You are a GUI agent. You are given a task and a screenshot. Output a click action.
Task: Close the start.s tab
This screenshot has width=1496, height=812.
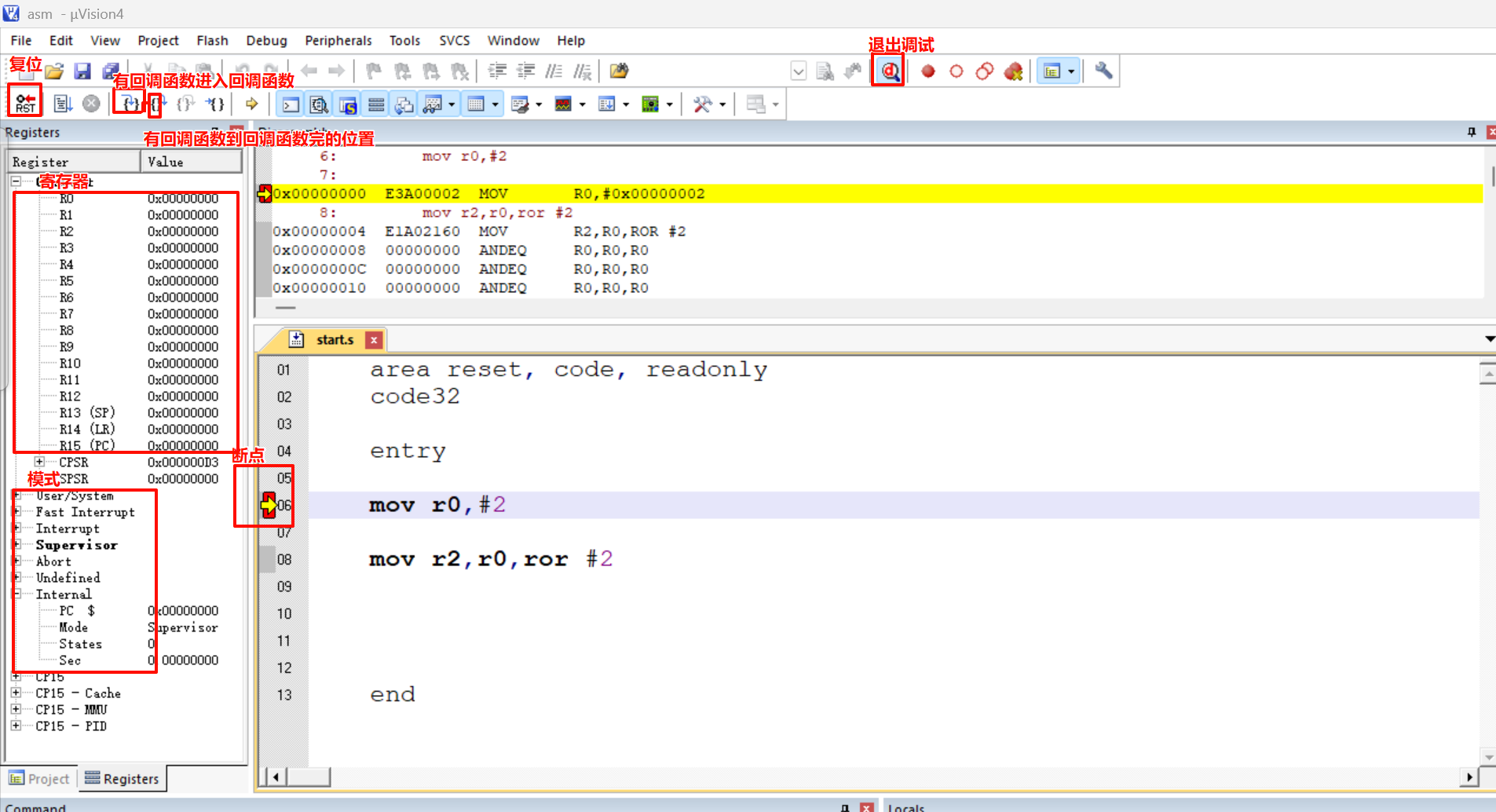pos(375,340)
